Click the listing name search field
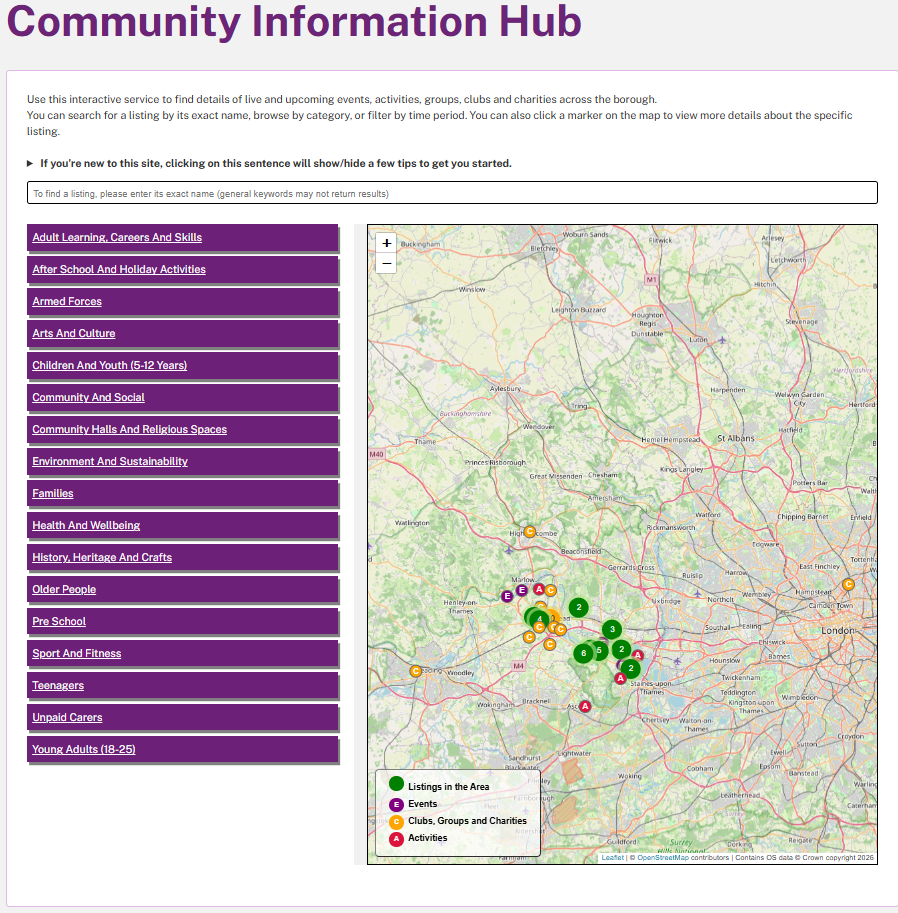The image size is (898, 913). 452,193
